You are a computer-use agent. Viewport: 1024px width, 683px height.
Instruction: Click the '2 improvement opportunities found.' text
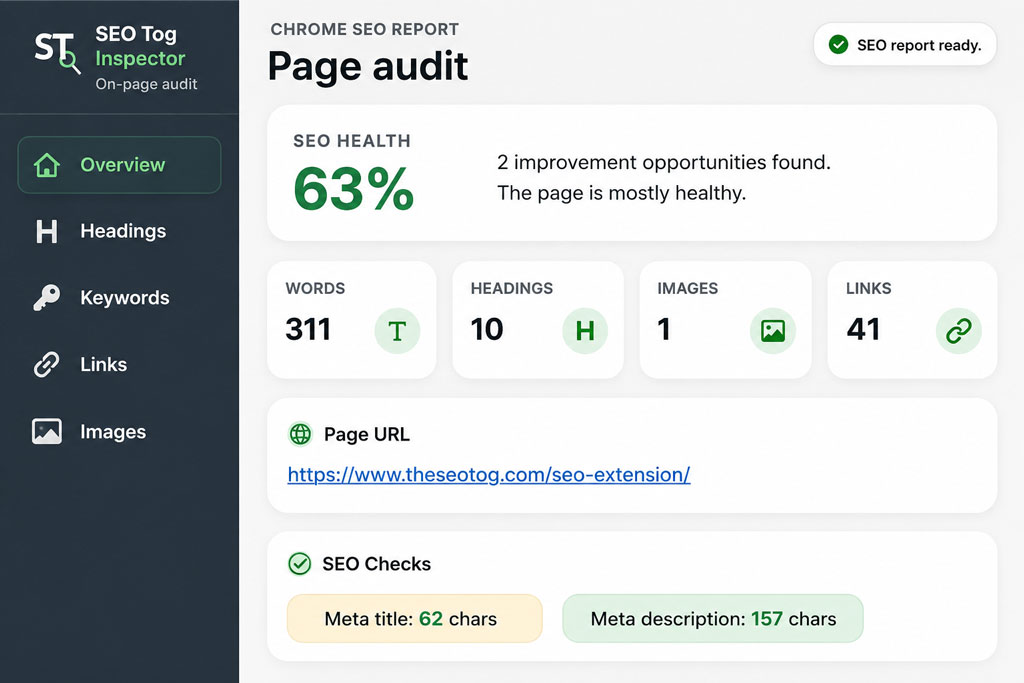664,162
